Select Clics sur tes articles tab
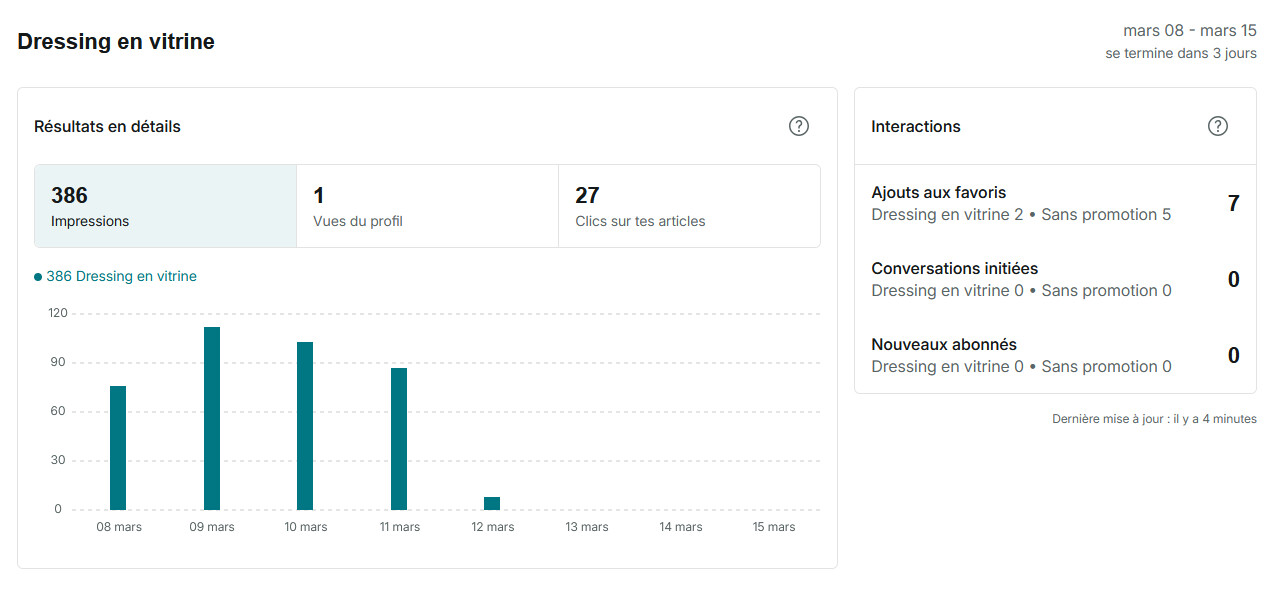1287x590 pixels. pos(689,206)
